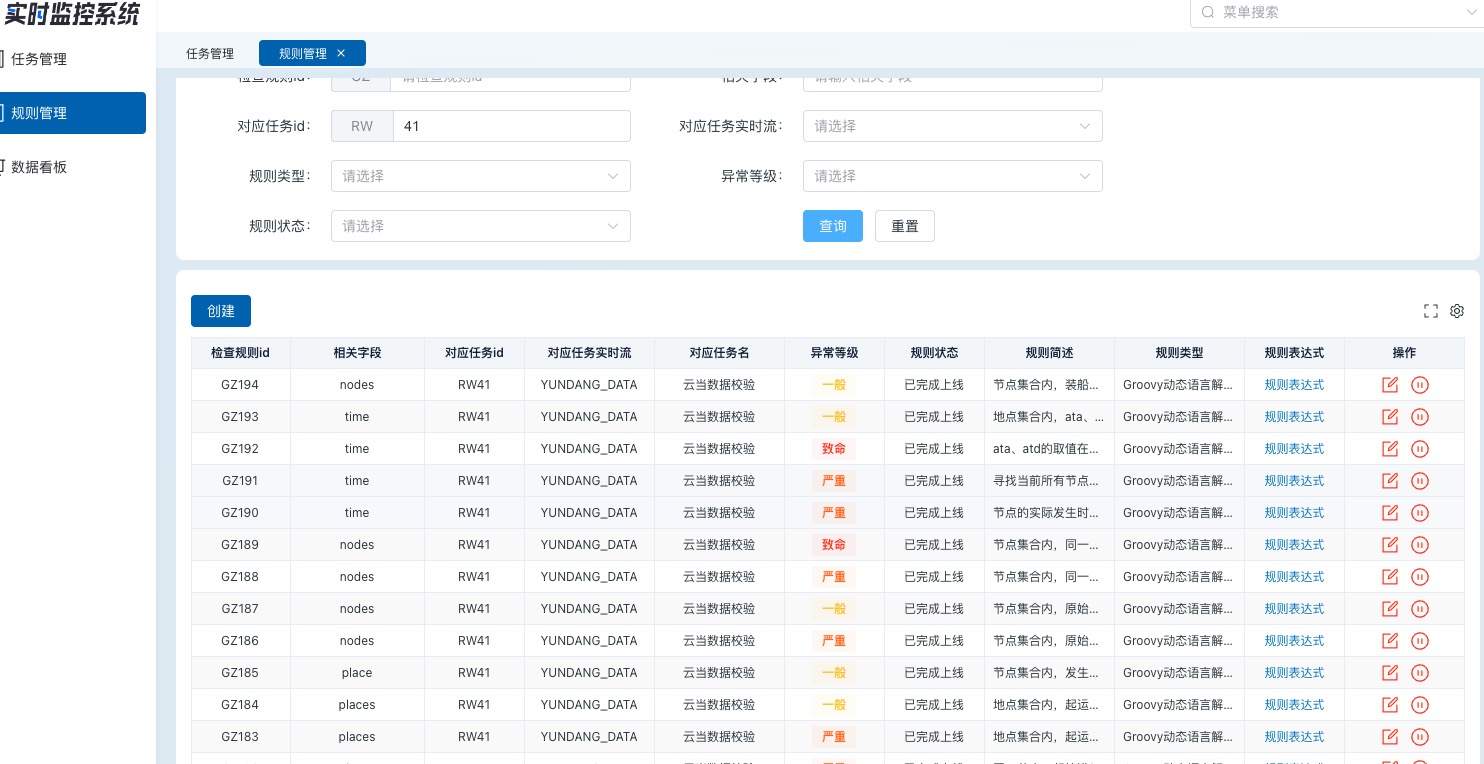1484x764 pixels.
Task: Pause rule GZ193
Action: (1419, 417)
